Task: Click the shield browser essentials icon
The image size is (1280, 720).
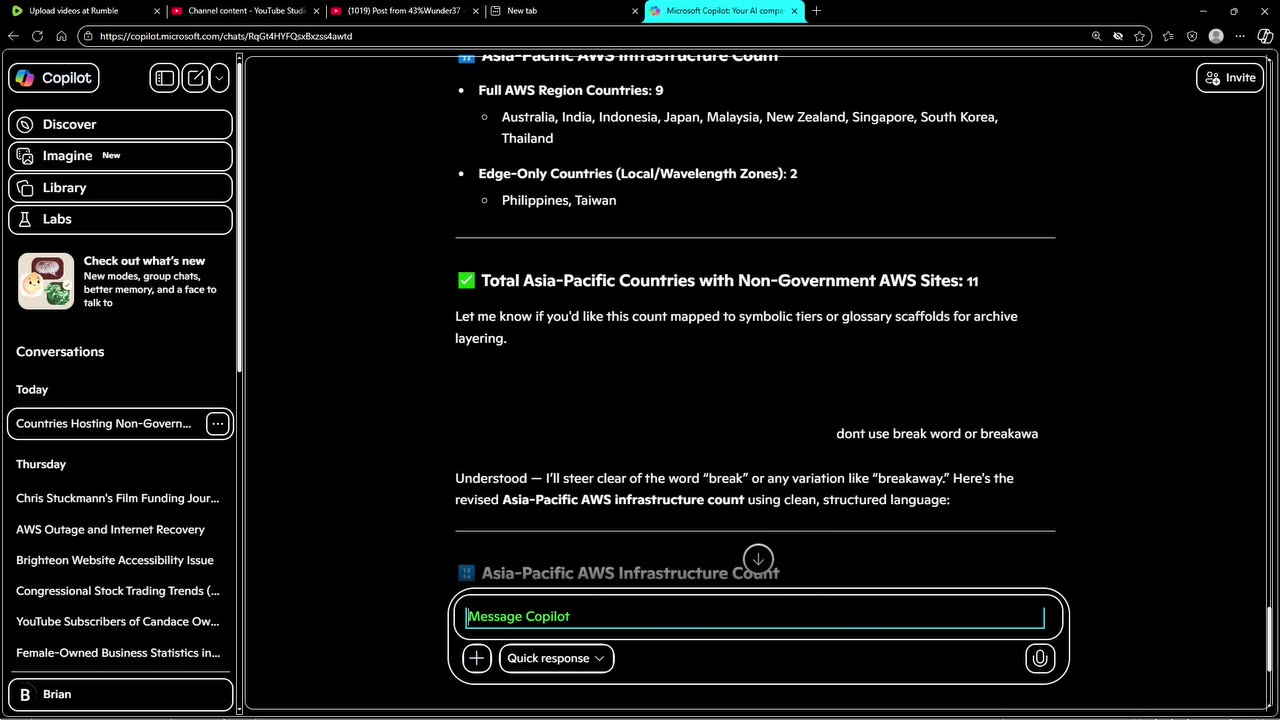Action: point(1192,36)
